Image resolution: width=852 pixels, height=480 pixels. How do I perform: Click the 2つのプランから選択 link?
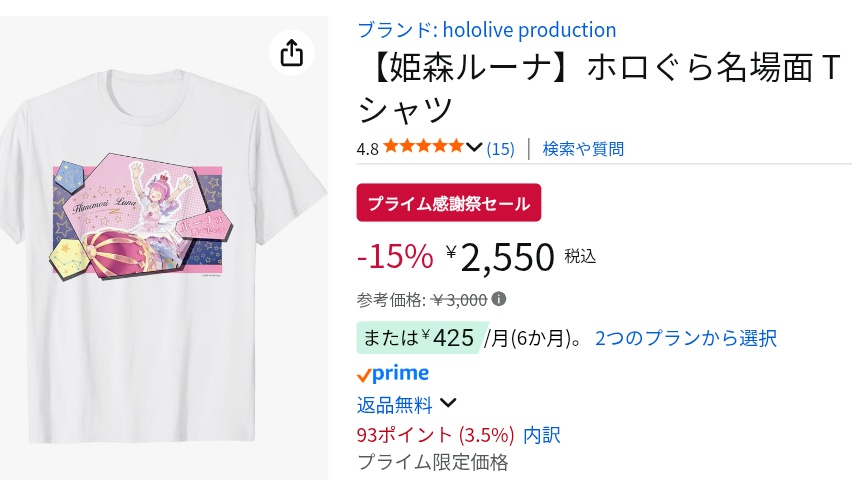pos(686,338)
